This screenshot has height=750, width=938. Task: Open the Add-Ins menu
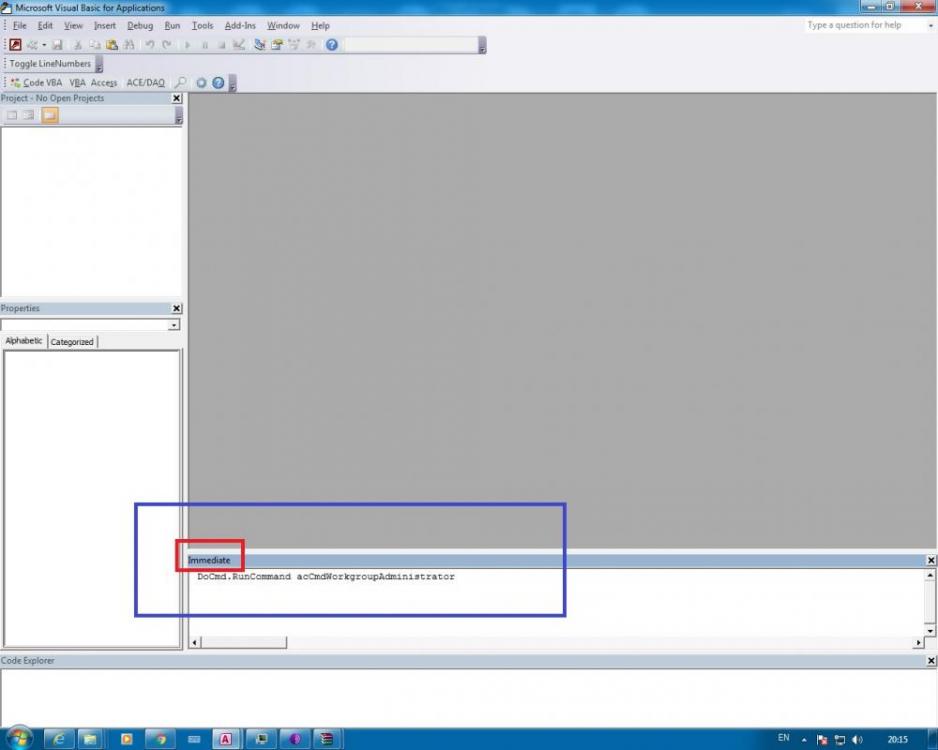pyautogui.click(x=240, y=26)
